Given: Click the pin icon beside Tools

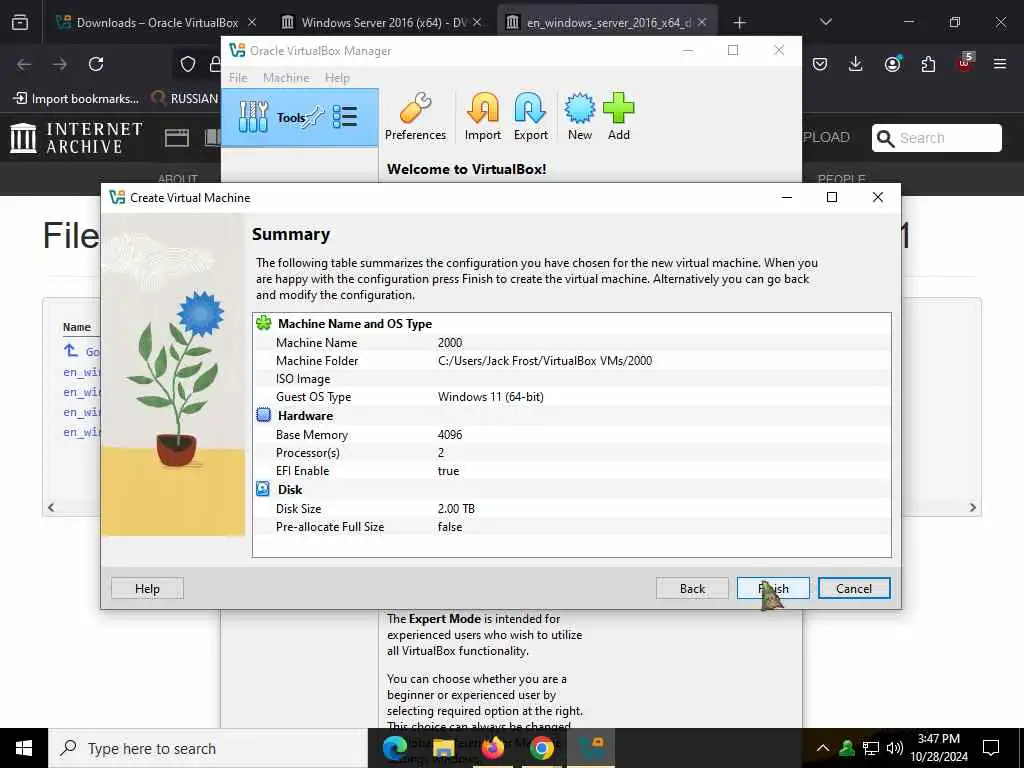Looking at the screenshot, I should [x=315, y=118].
